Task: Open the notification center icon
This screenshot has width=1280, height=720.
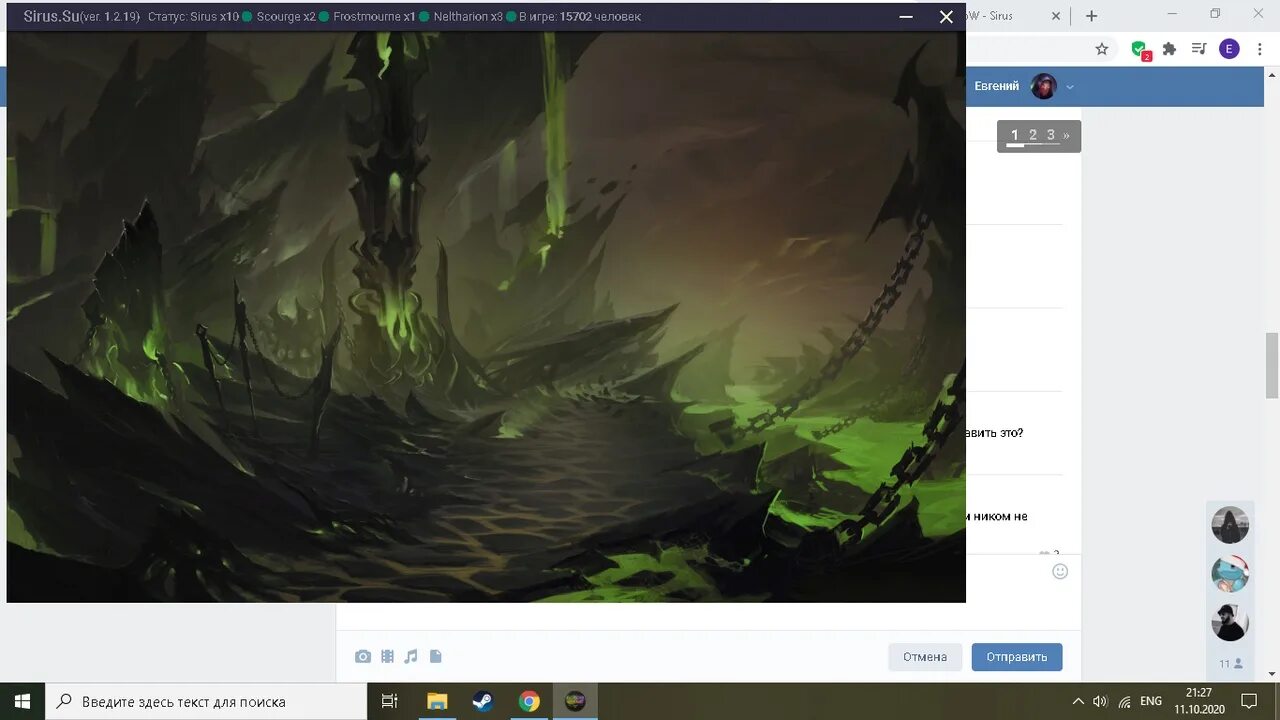Action: click(x=1249, y=702)
